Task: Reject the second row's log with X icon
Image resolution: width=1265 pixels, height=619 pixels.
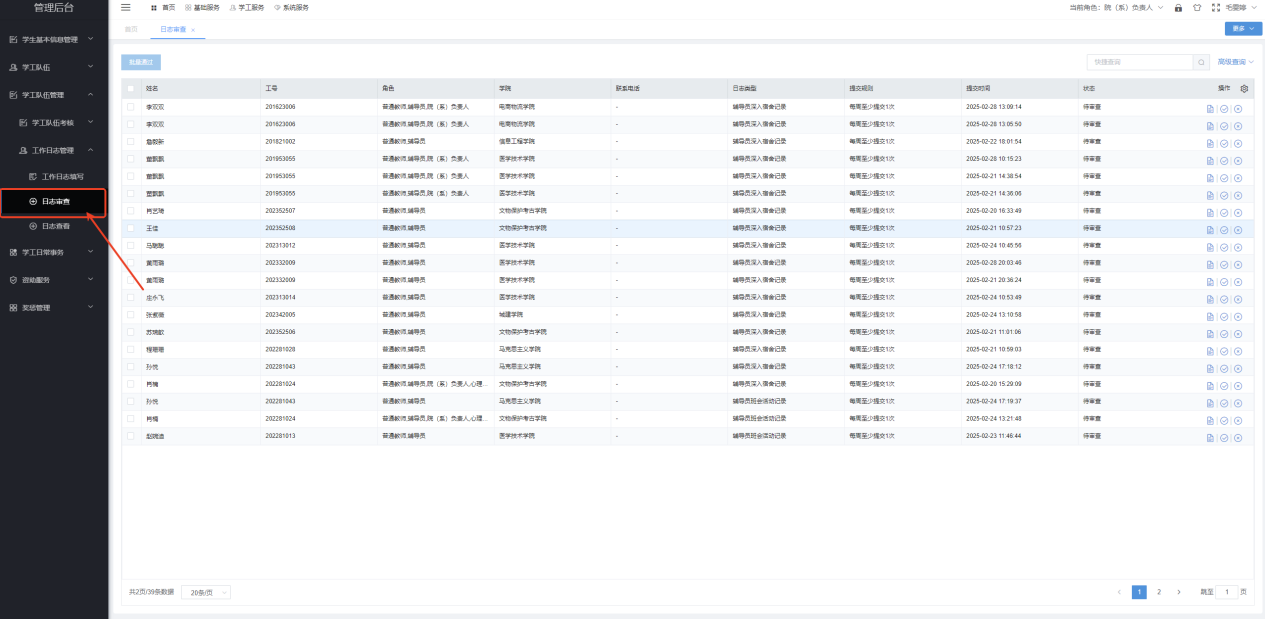Action: click(x=1238, y=125)
